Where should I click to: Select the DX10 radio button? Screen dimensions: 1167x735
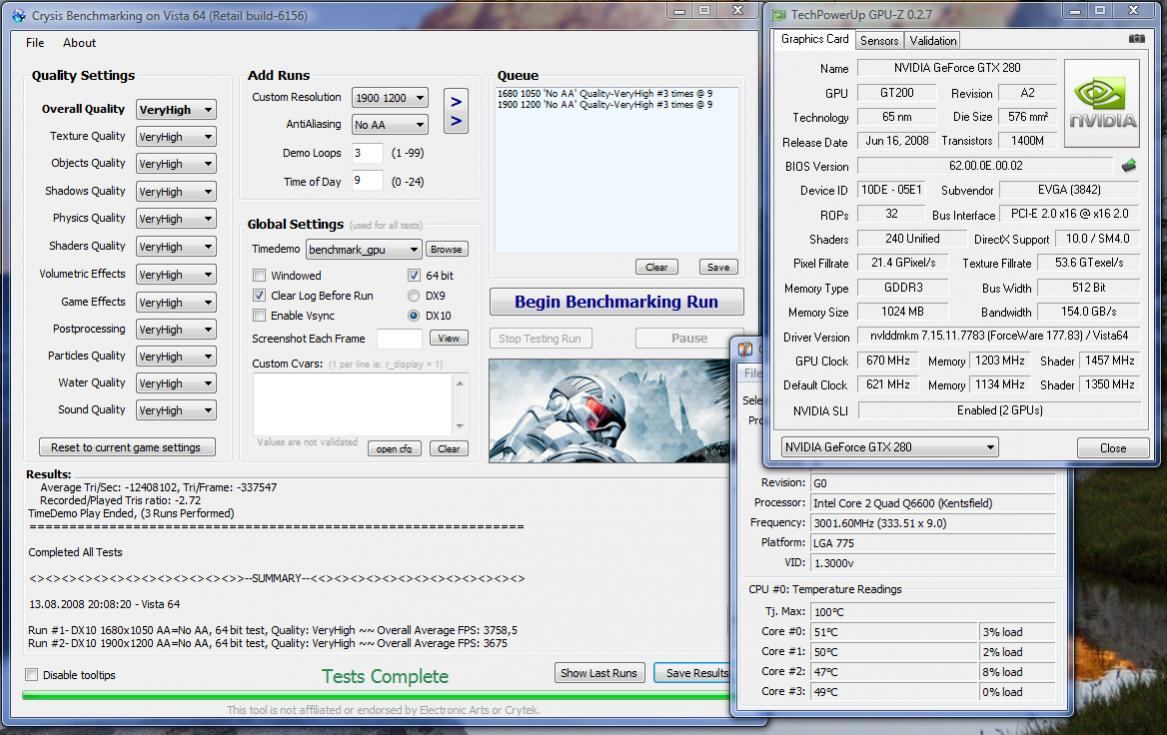click(x=414, y=315)
